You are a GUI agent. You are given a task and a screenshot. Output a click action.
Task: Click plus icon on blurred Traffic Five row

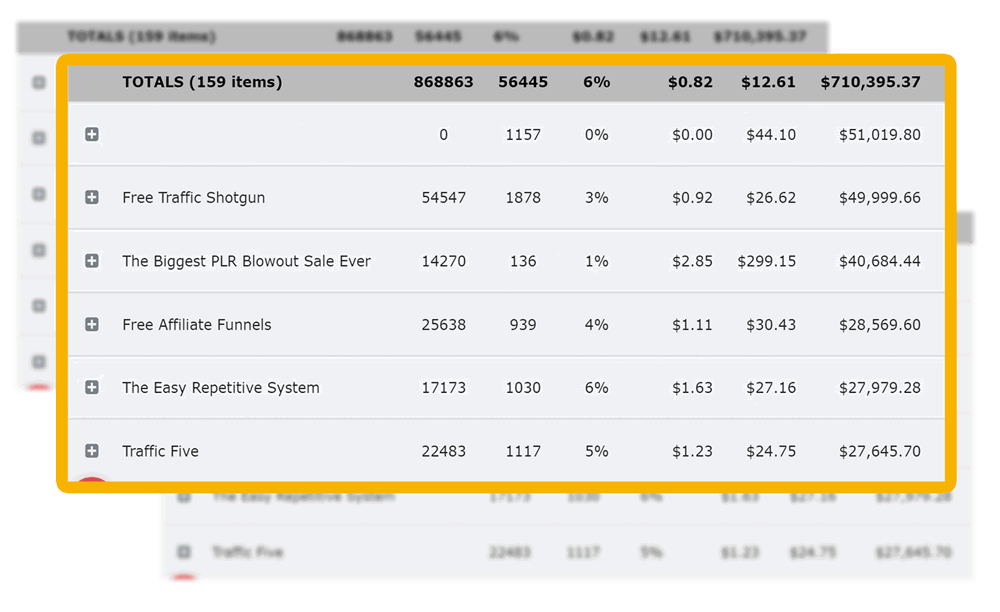tap(184, 552)
